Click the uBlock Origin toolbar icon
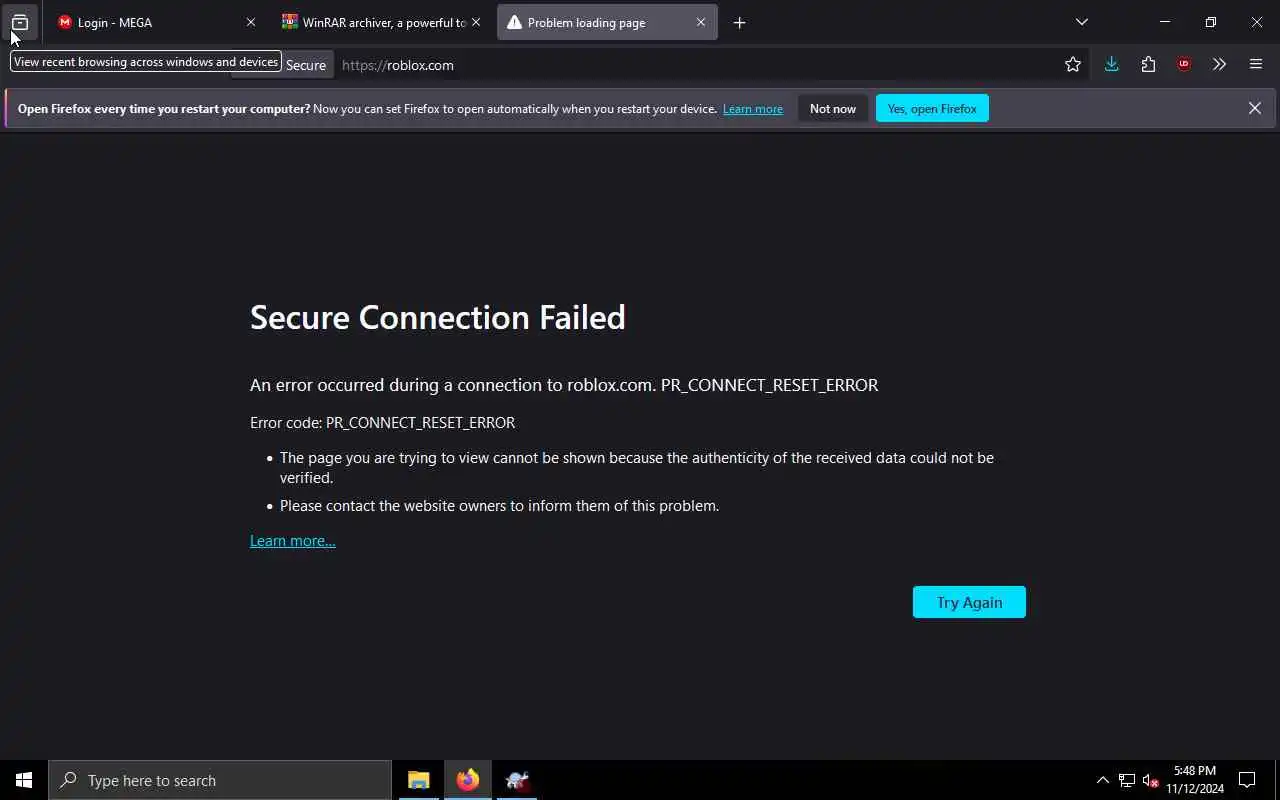 coord(1184,65)
